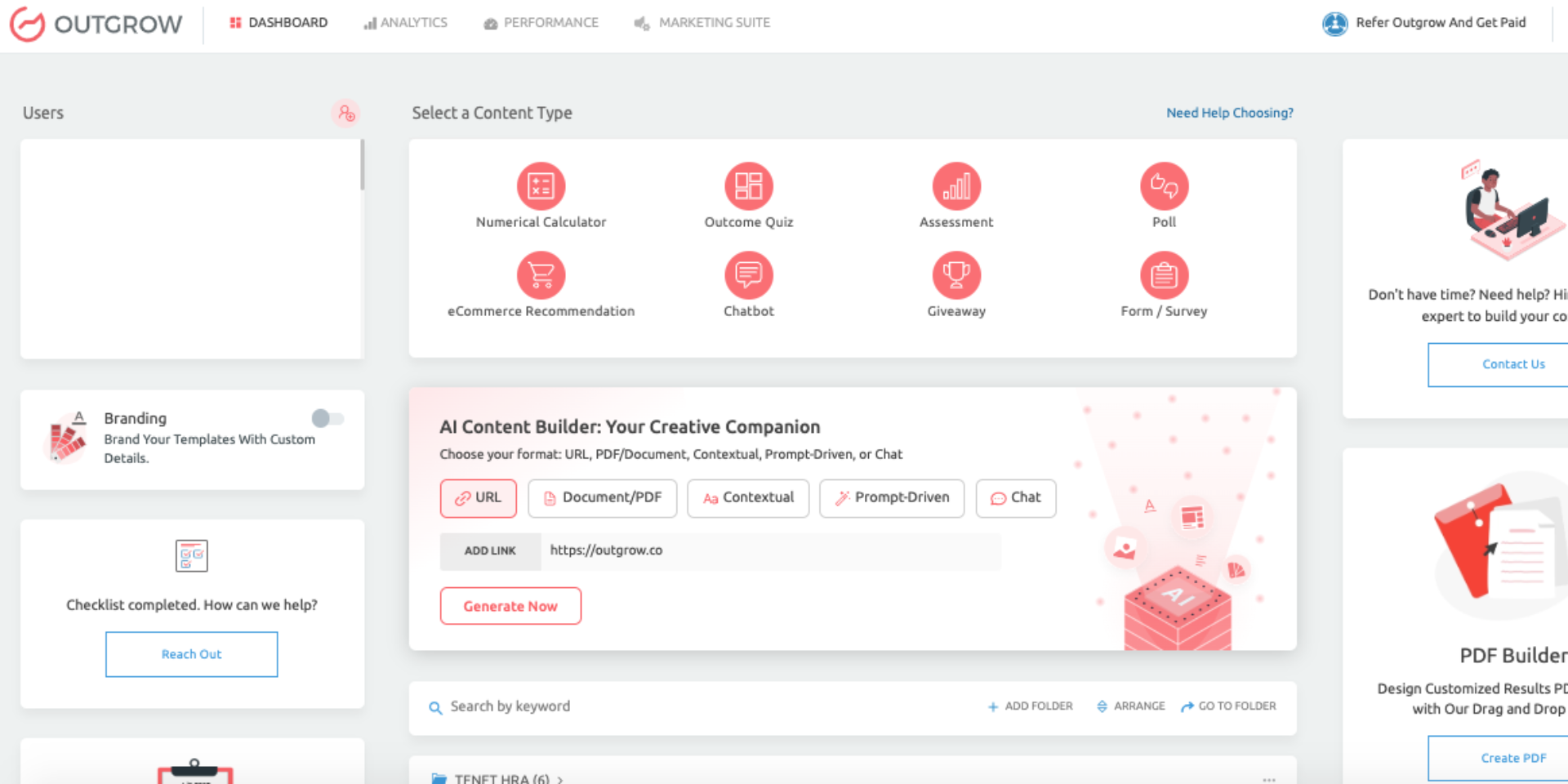Click the Users panel scrollbar
The height and width of the screenshot is (784, 1568).
point(362,165)
